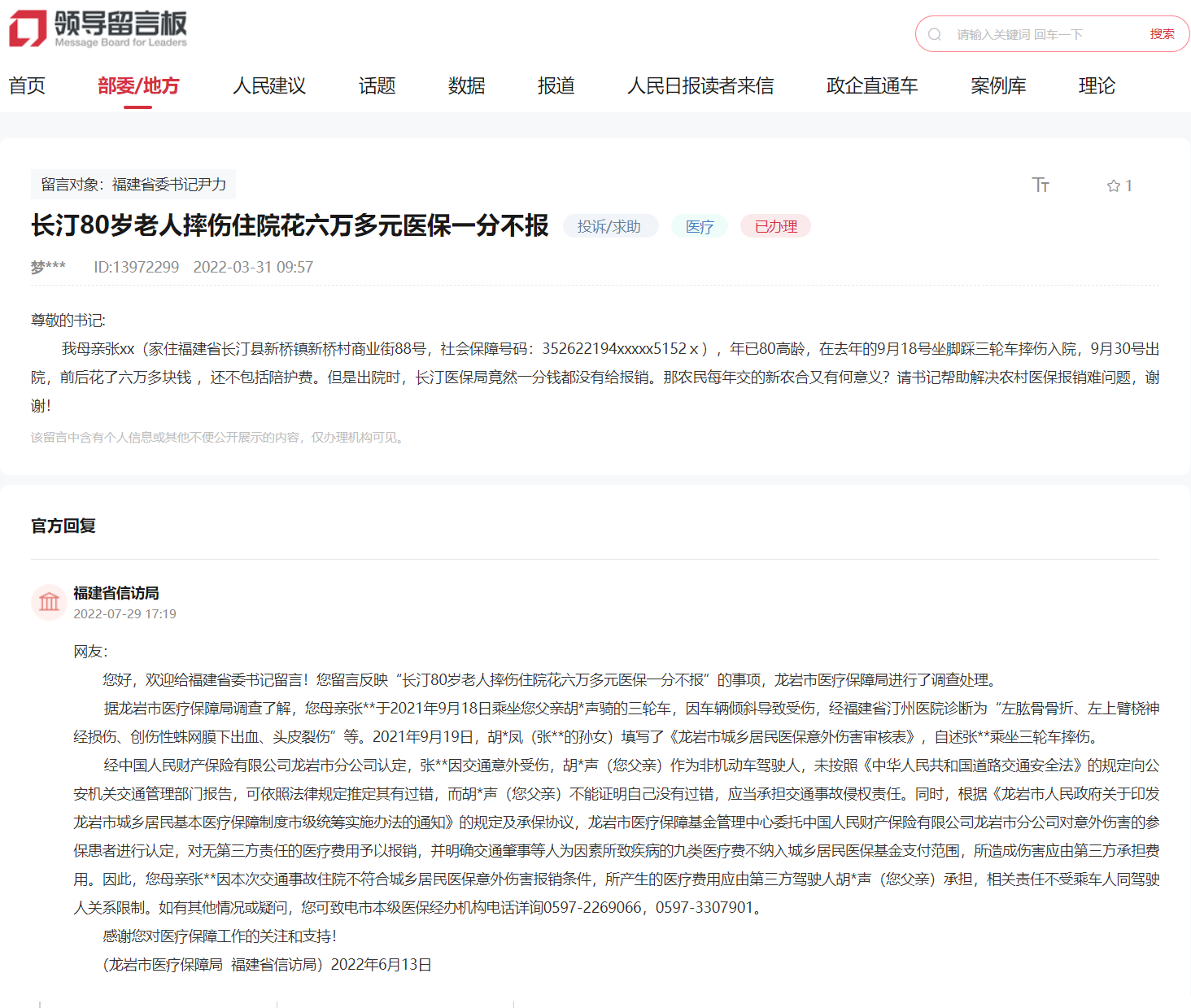Click the 网友: salutation in the reply
1191x1008 pixels.
pyautogui.click(x=90, y=652)
